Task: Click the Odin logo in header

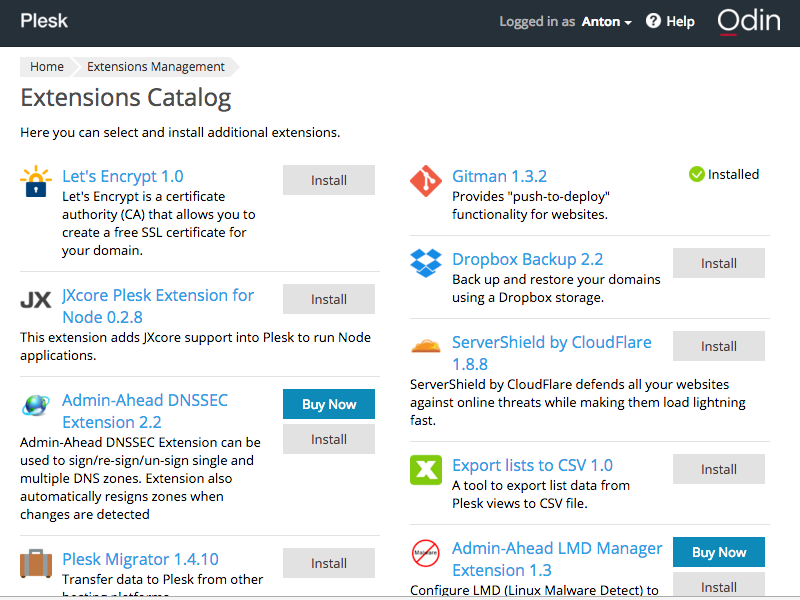Action: click(748, 21)
